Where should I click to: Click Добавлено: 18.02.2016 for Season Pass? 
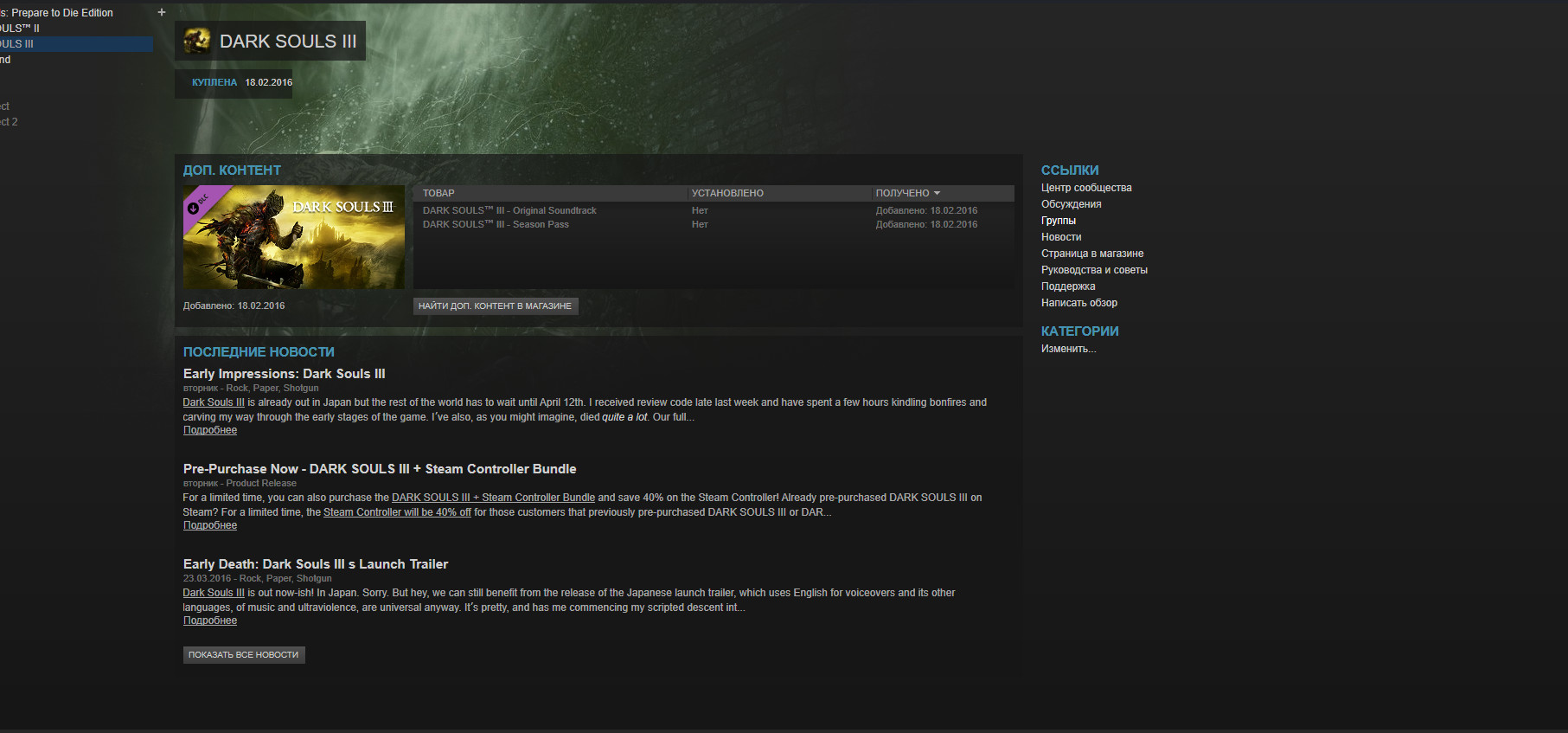926,224
